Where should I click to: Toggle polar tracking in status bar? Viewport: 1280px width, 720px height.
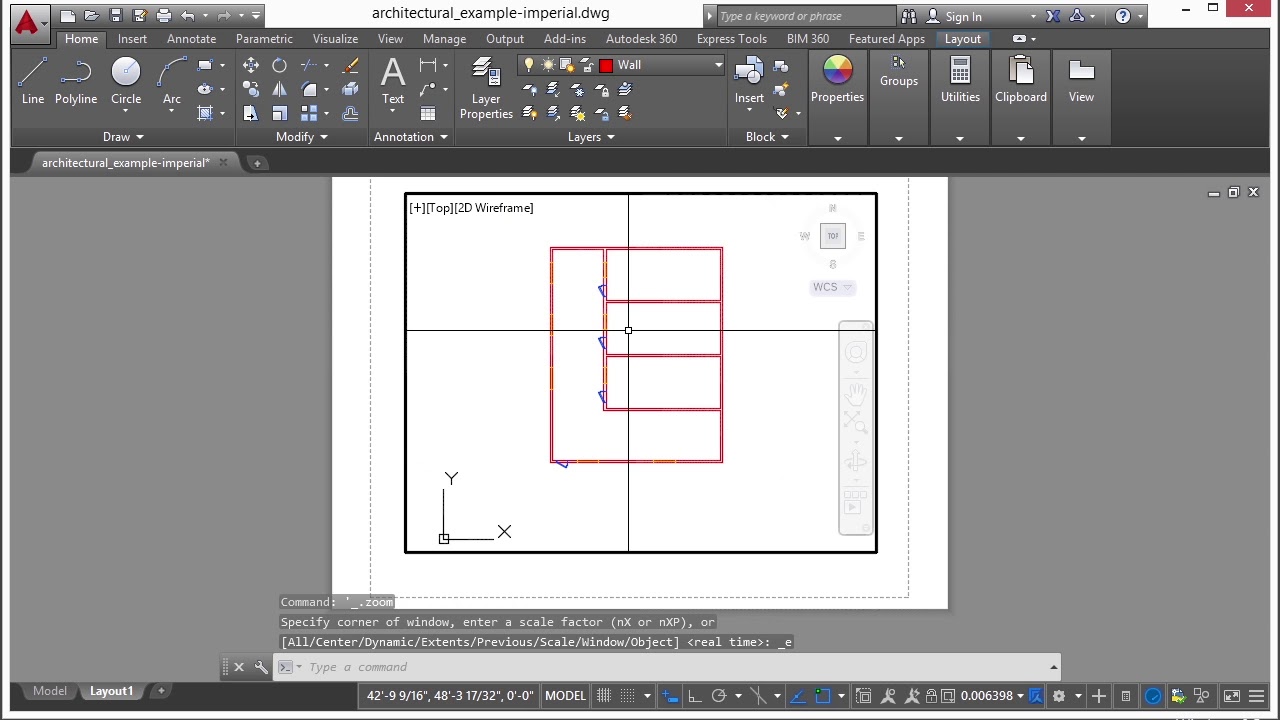click(x=718, y=696)
